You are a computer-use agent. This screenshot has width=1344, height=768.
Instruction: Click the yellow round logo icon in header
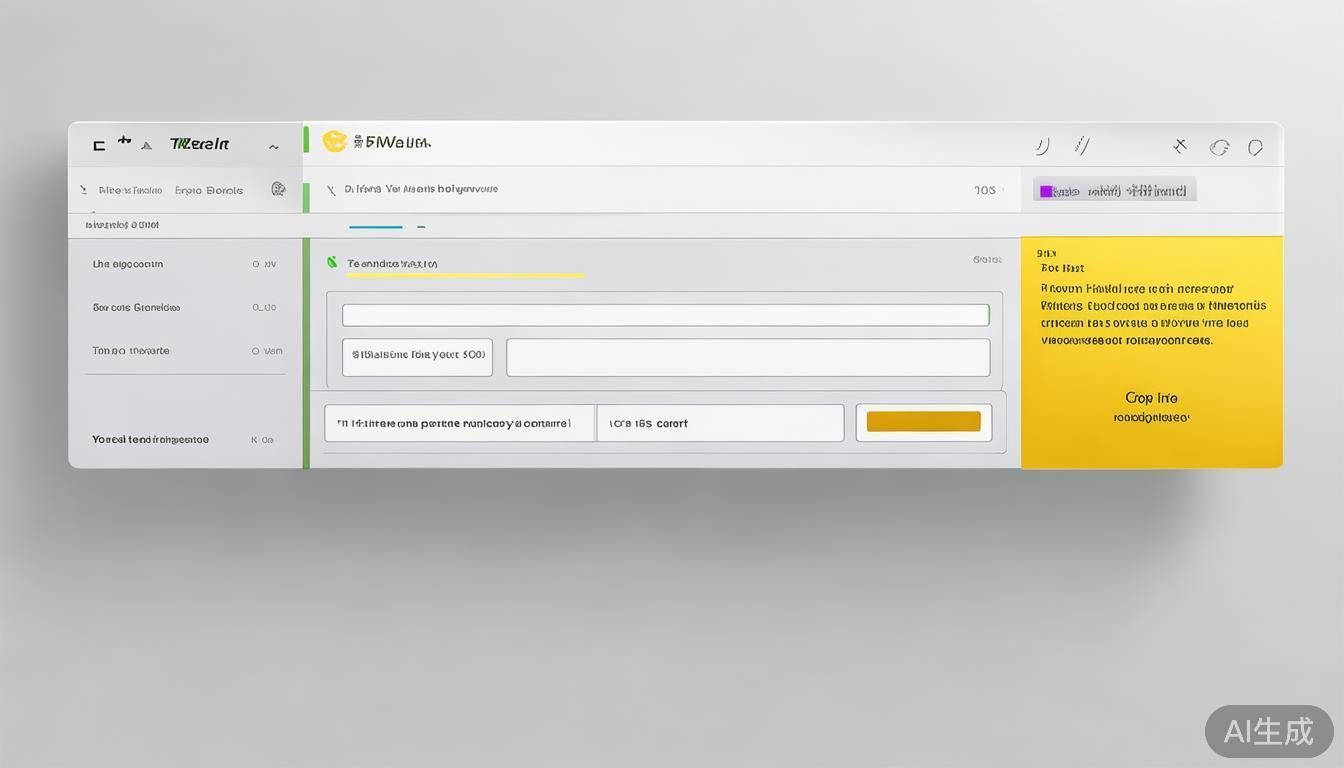334,142
